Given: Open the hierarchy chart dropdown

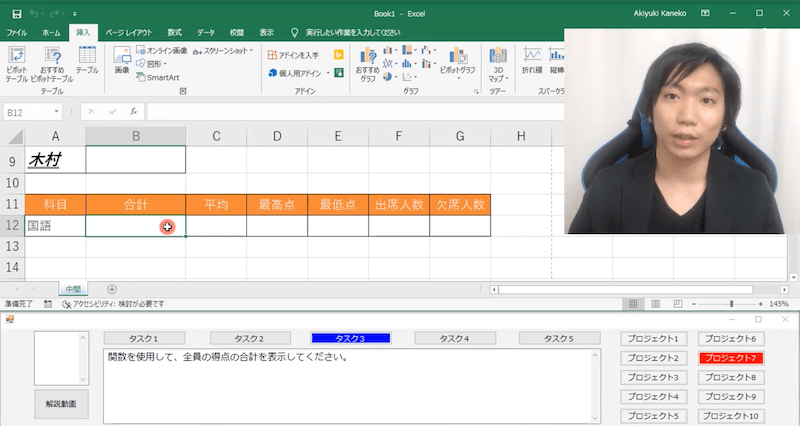Looking at the screenshot, I should point(409,50).
